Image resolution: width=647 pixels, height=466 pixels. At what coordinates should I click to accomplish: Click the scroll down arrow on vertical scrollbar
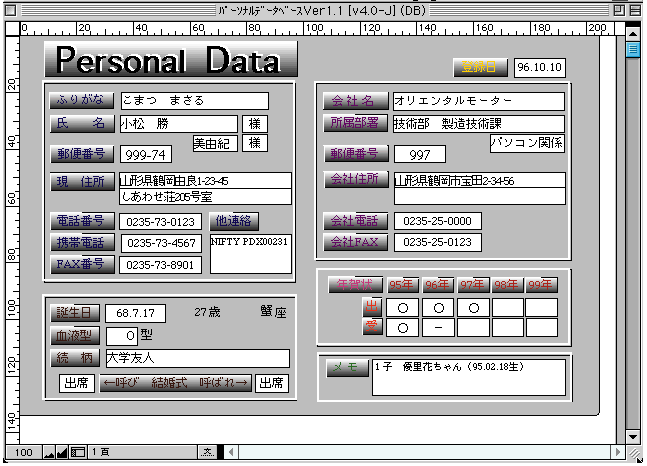click(x=632, y=437)
